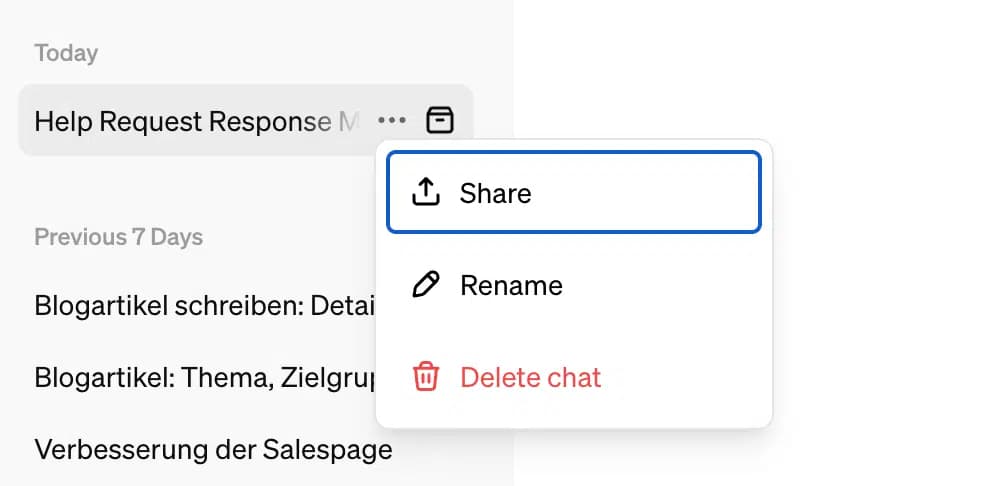This screenshot has width=986, height=486.
Task: Archive the Help Request Response chat
Action: click(440, 121)
